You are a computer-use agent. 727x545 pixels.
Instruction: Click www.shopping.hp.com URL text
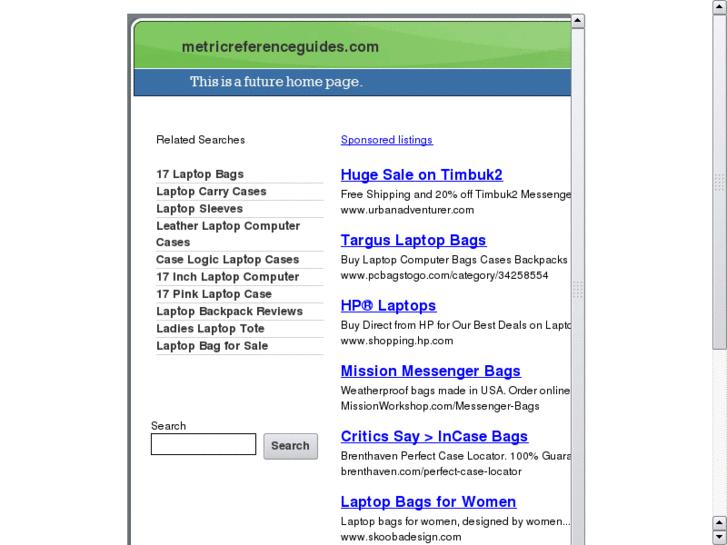coord(397,340)
